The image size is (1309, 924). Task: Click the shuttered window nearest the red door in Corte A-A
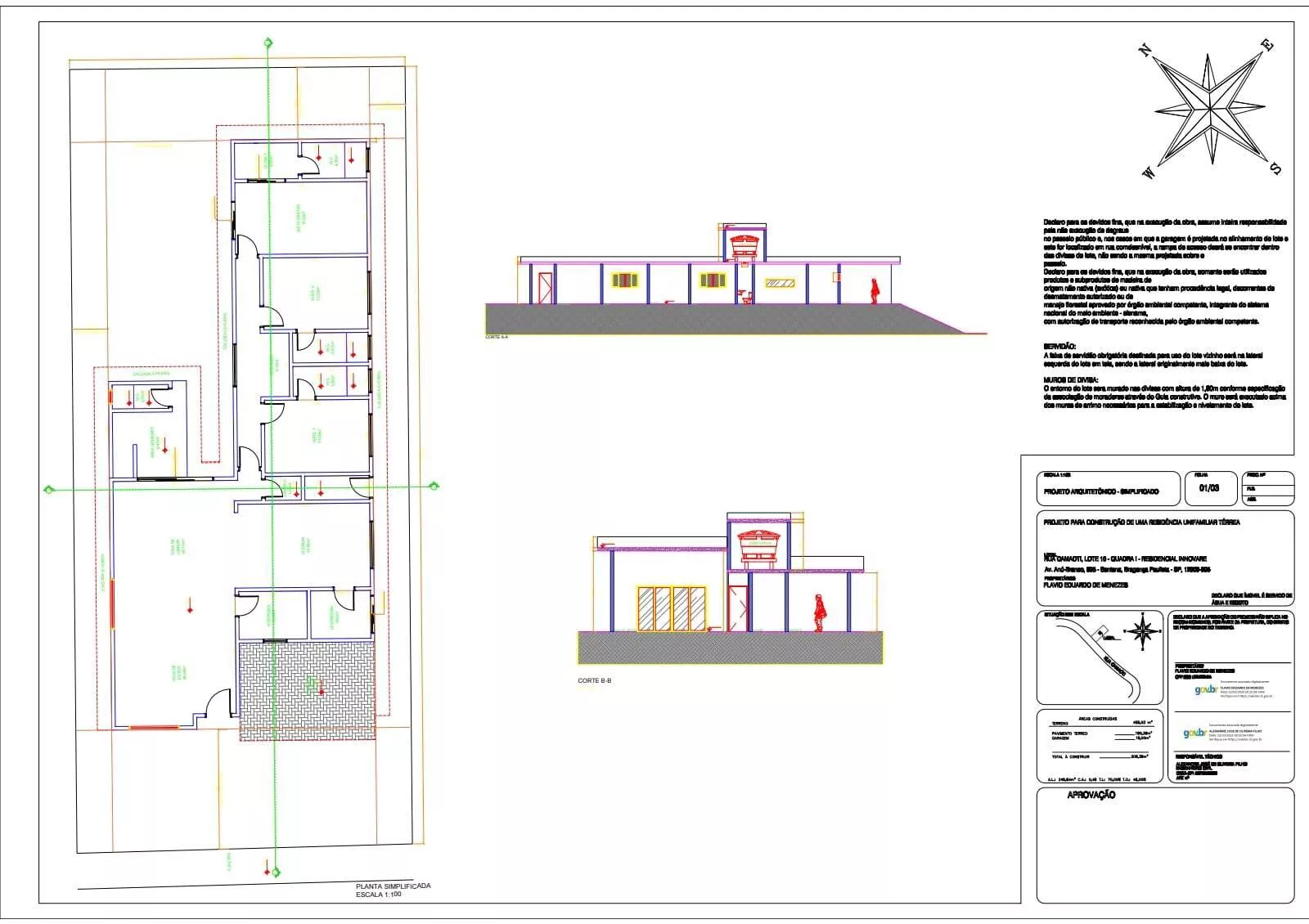(625, 280)
